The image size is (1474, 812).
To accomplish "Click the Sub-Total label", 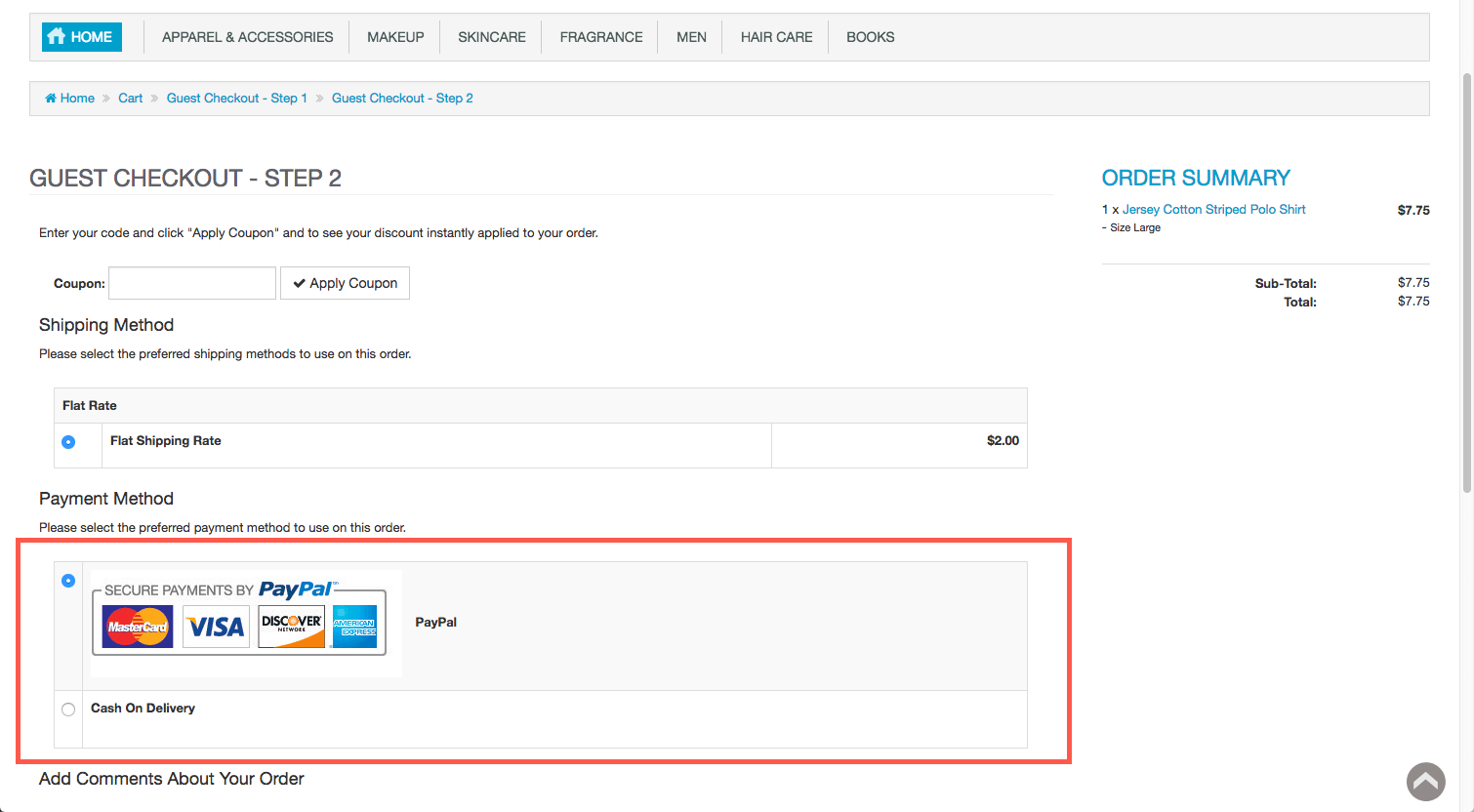I will click(x=1286, y=284).
